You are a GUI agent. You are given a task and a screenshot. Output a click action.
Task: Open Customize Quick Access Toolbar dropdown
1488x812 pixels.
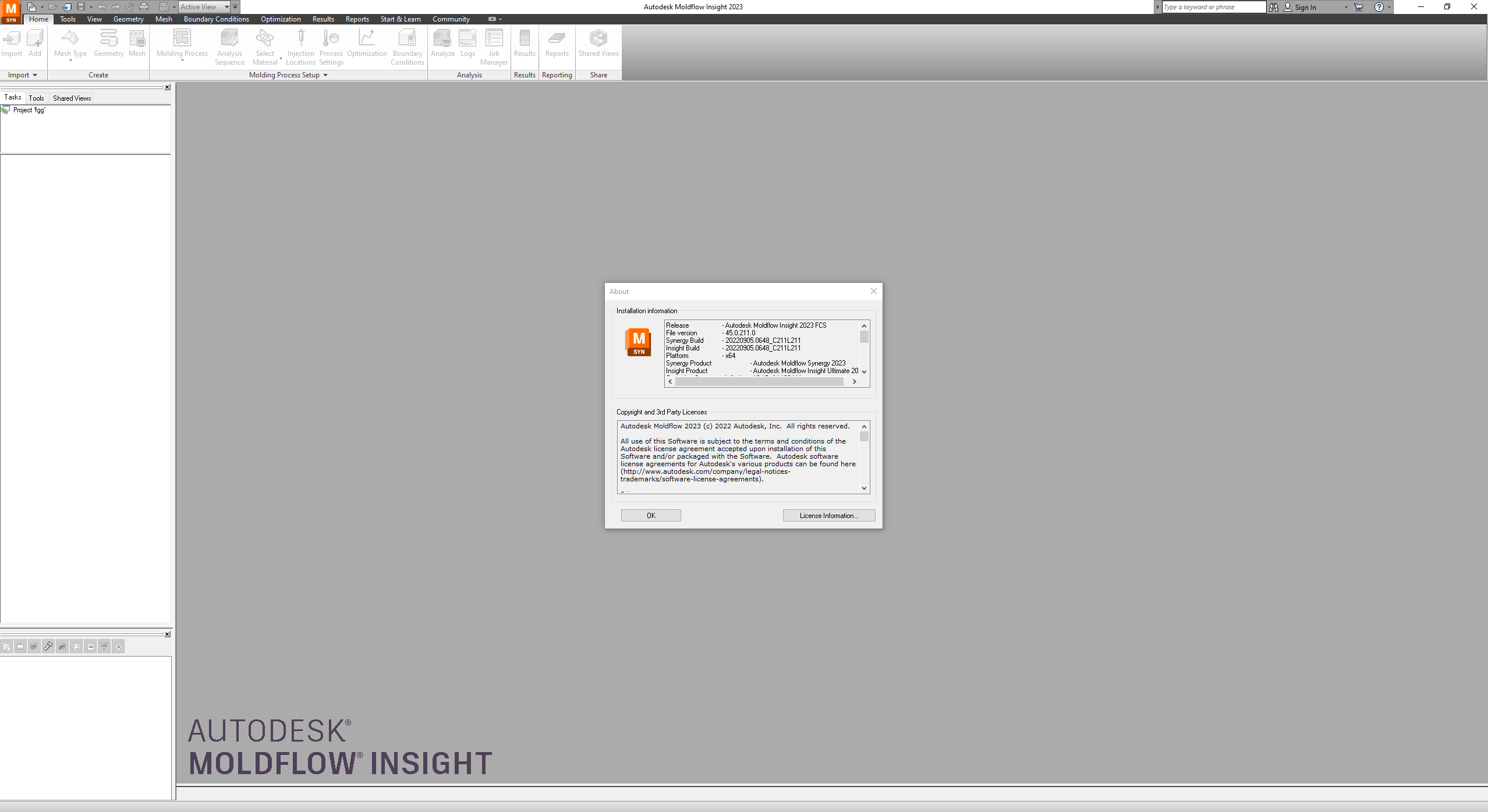[235, 7]
